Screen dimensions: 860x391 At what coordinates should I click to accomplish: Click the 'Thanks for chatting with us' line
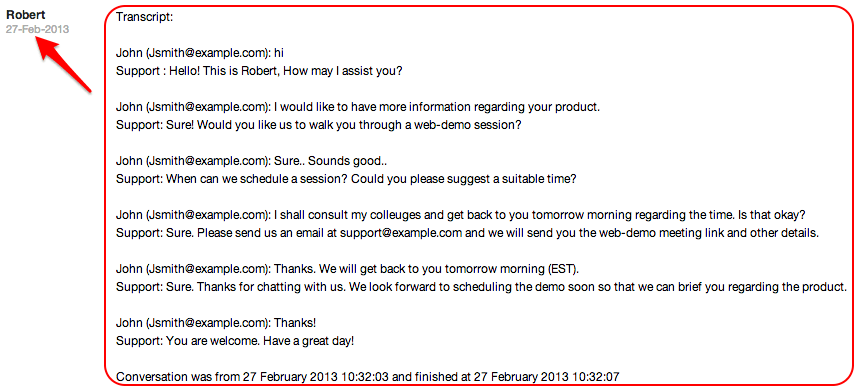[x=482, y=287]
